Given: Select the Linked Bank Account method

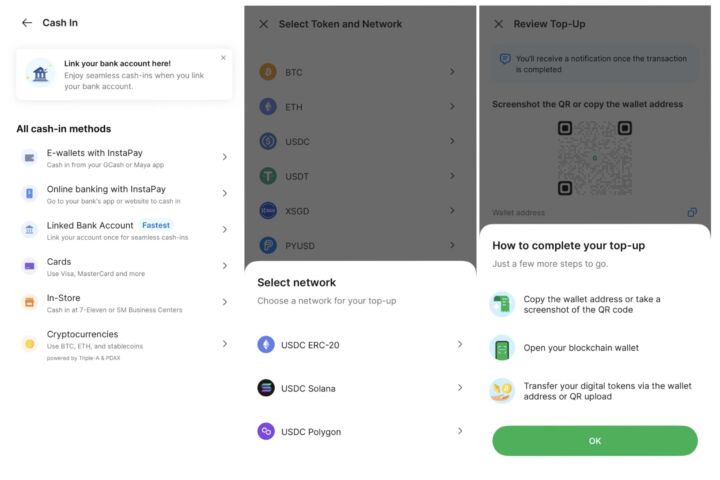Looking at the screenshot, I should pyautogui.click(x=124, y=230).
